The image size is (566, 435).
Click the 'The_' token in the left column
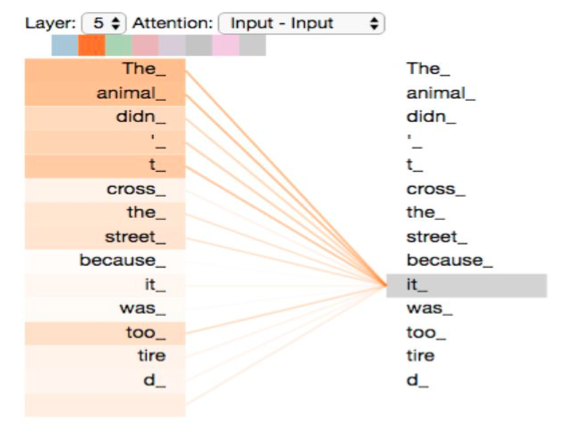(105, 70)
